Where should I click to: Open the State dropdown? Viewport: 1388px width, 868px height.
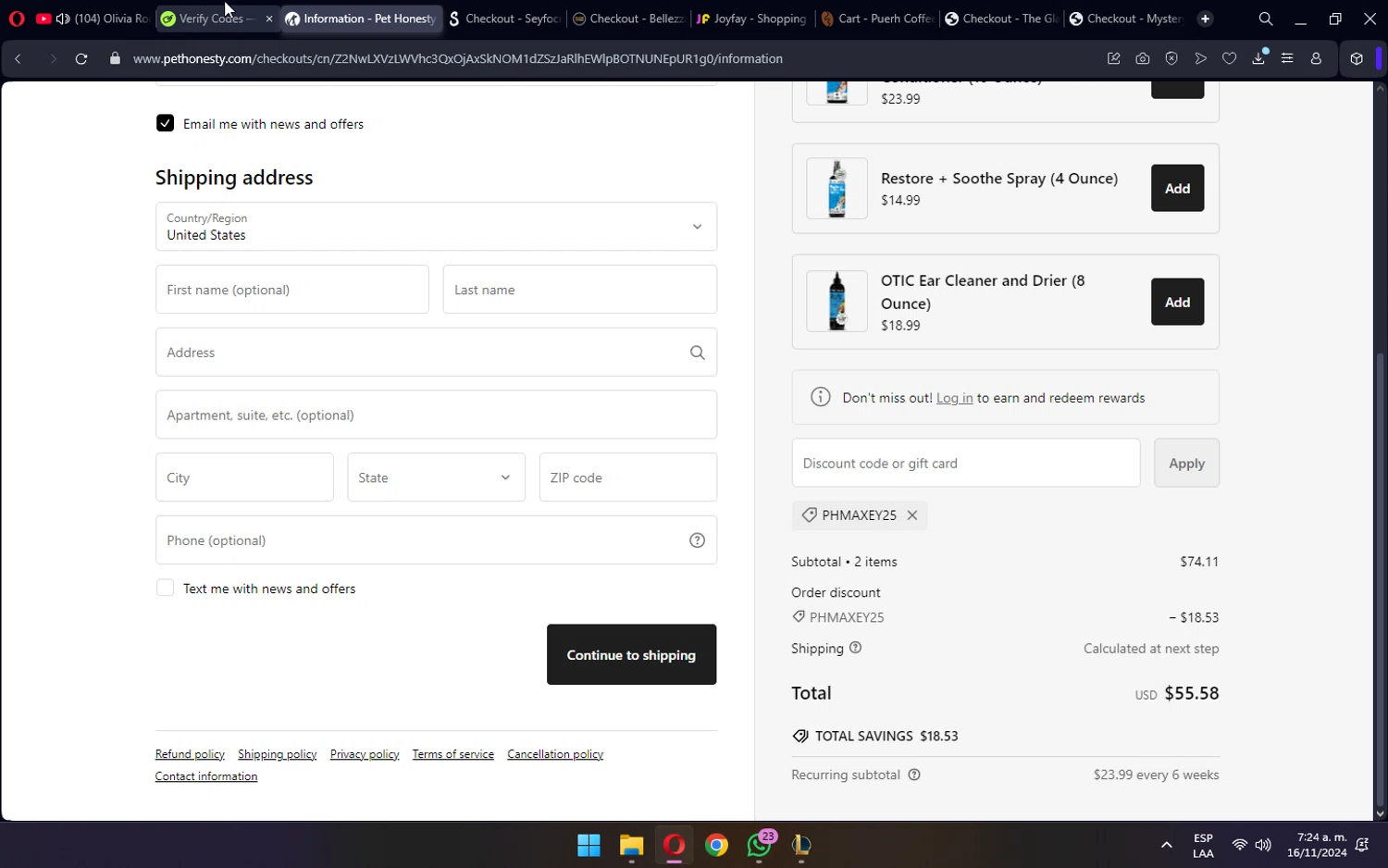point(436,477)
